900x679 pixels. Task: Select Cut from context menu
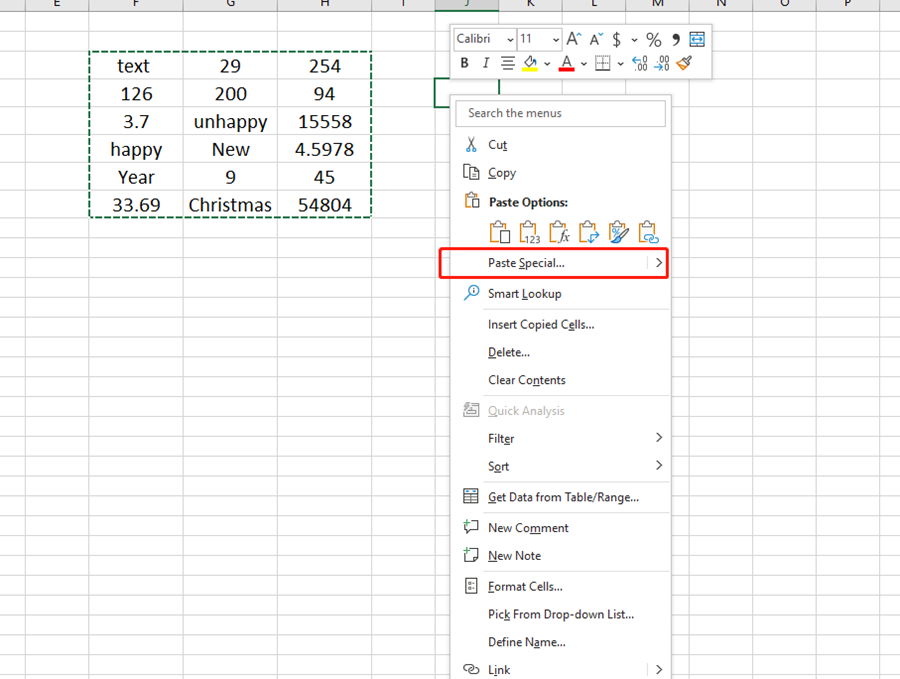[x=562, y=145]
